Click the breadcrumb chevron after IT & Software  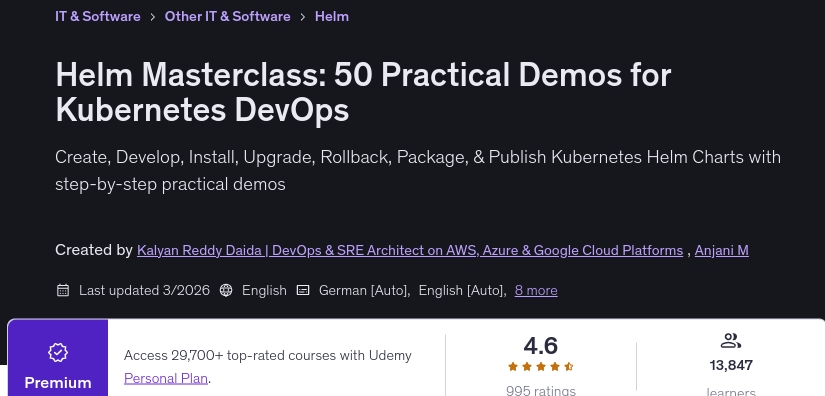click(153, 17)
